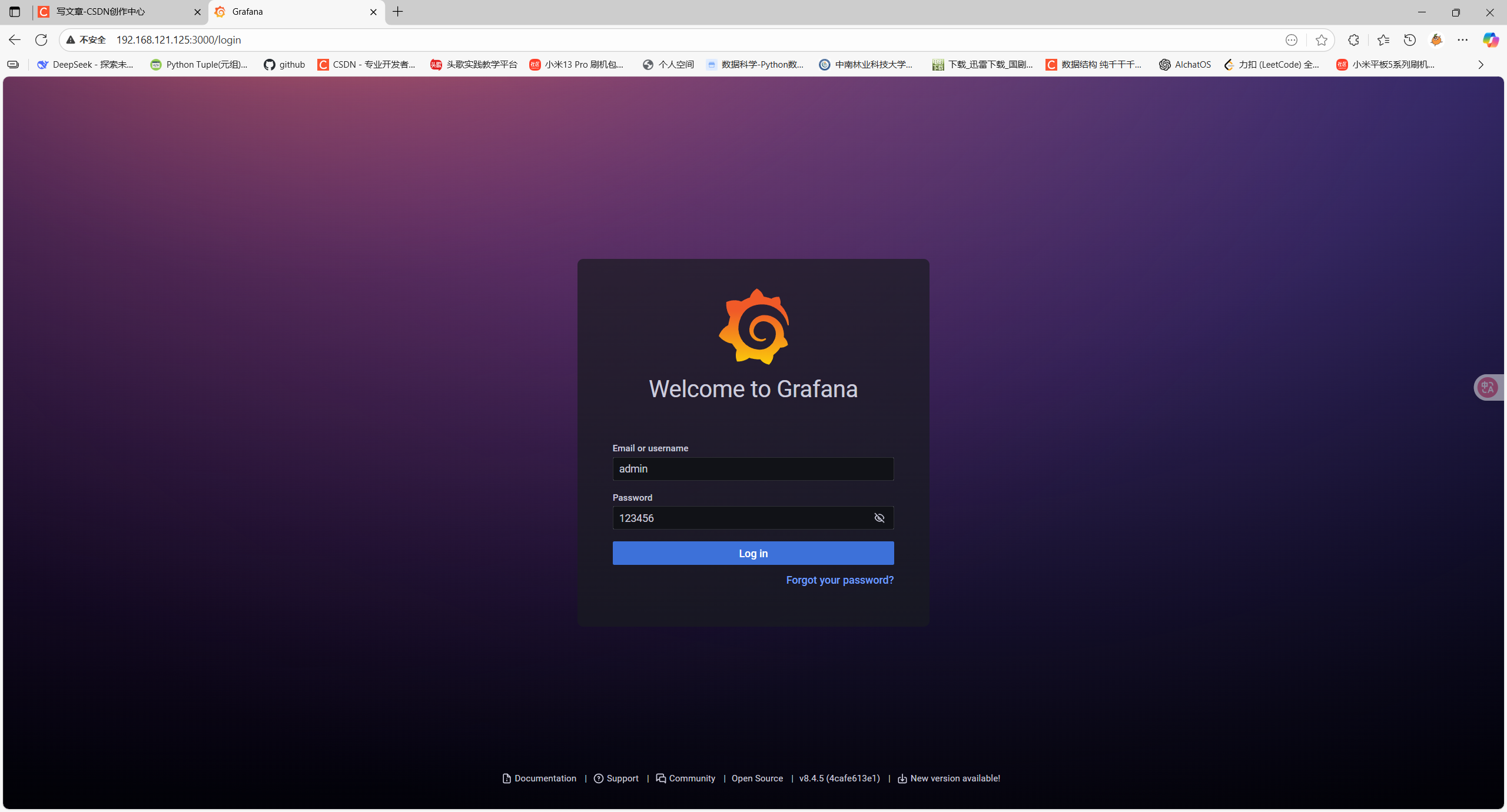
Task: Toggle password visibility eye icon
Action: [879, 518]
